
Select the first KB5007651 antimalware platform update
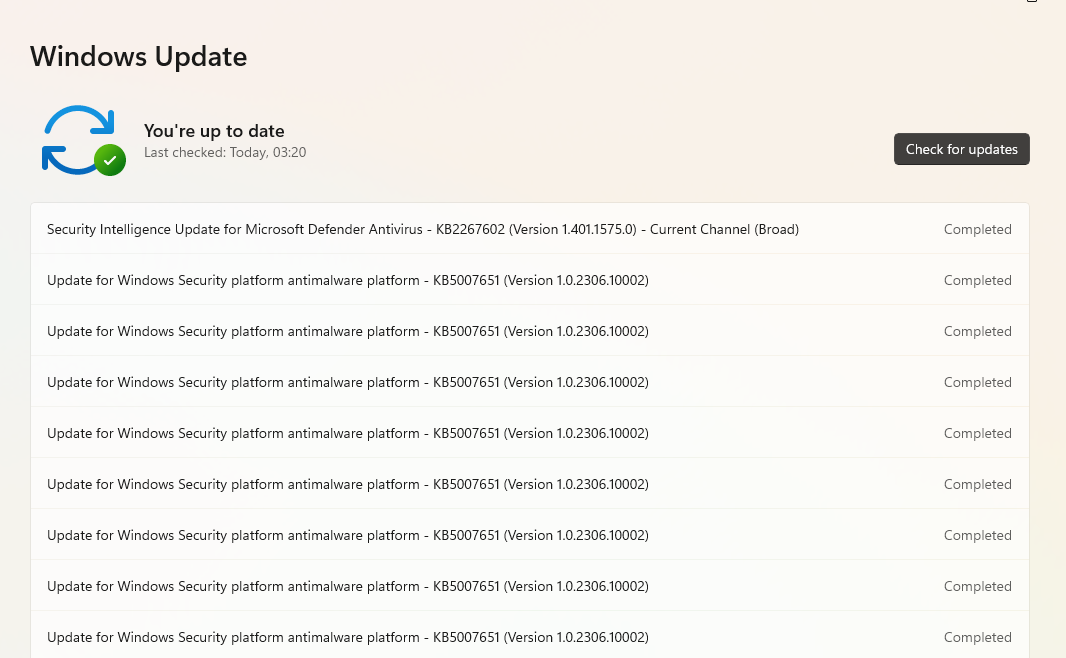[347, 281]
